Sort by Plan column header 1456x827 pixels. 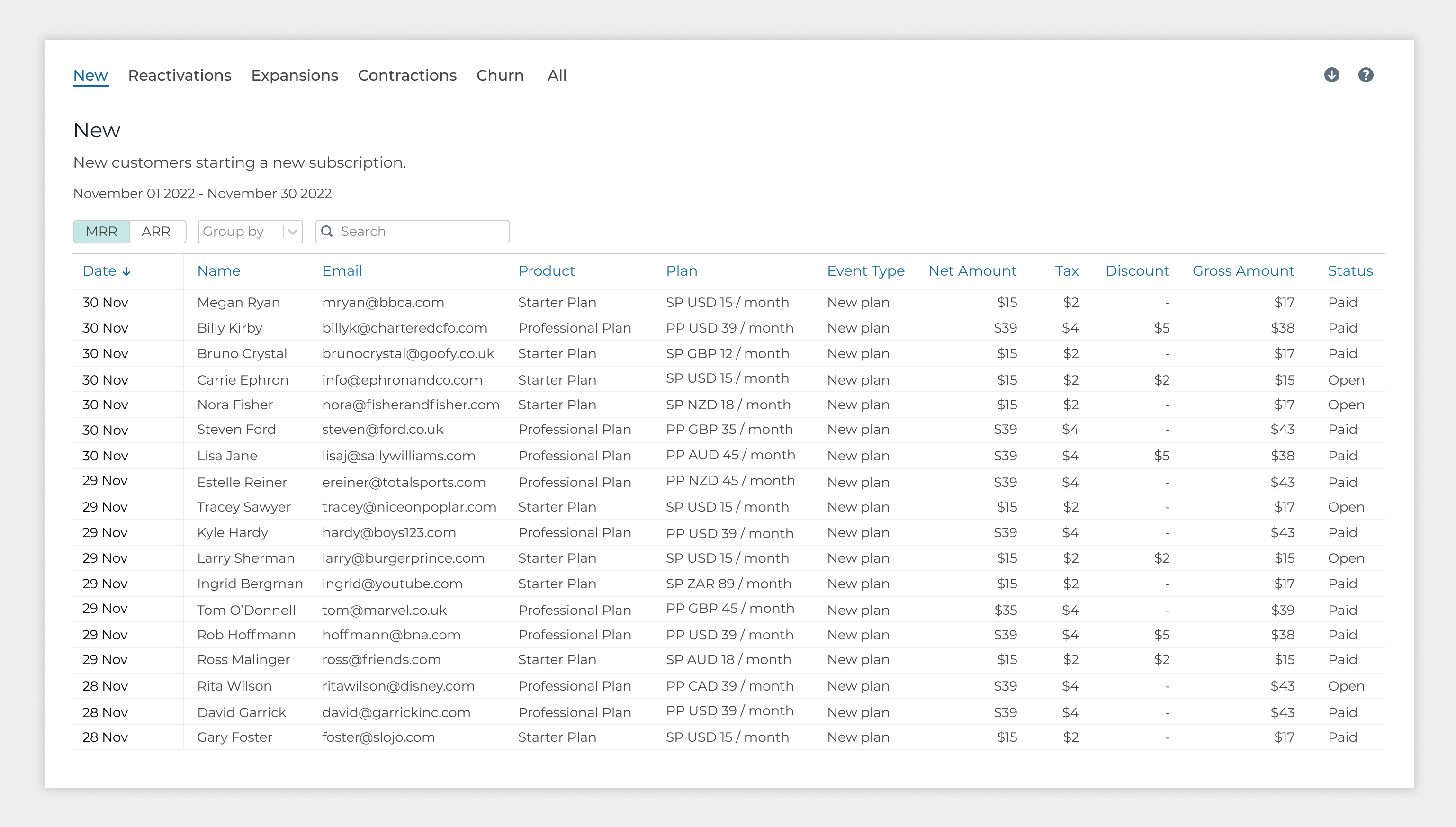point(682,271)
